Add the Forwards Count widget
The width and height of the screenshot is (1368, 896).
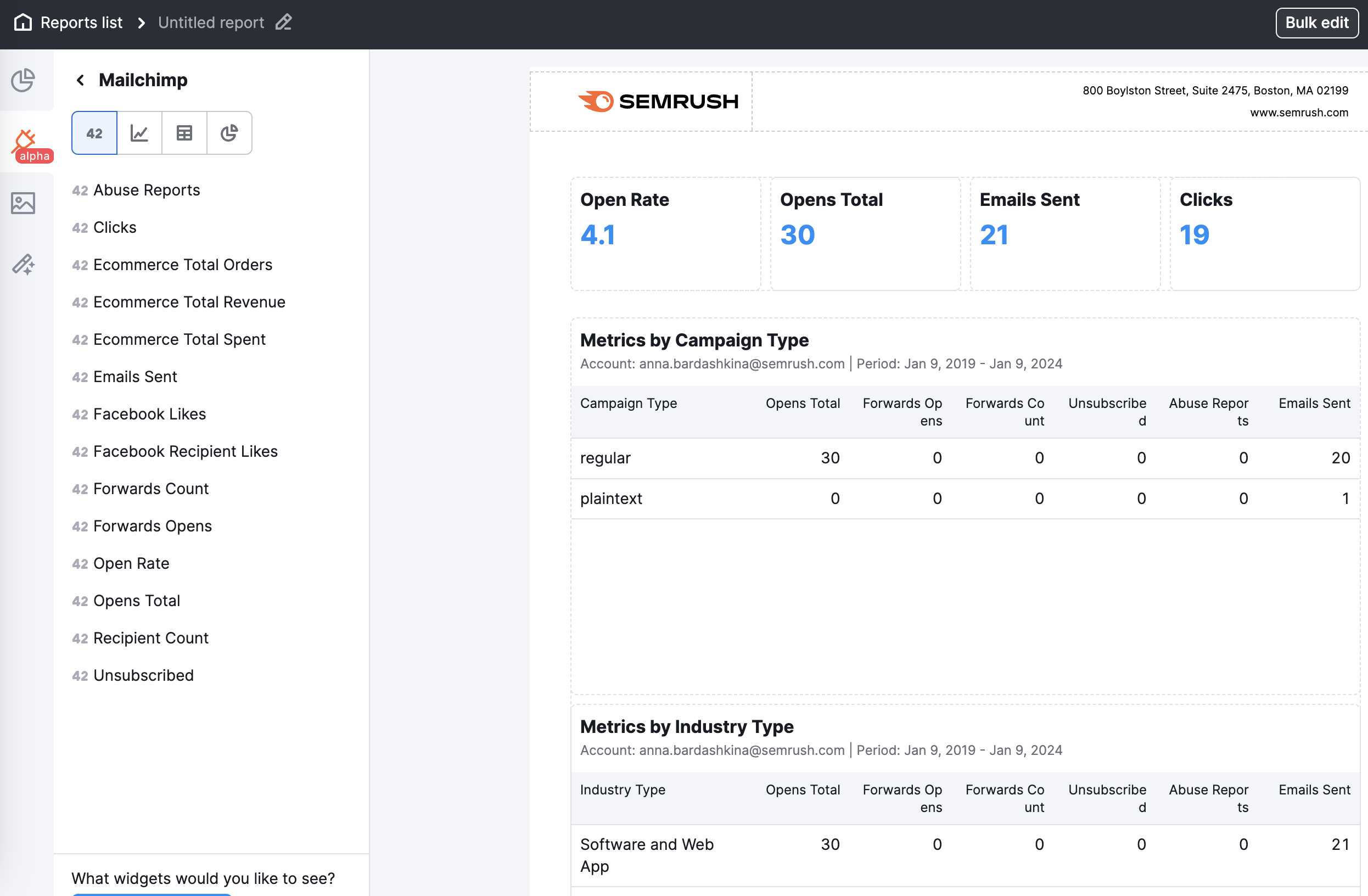tap(141, 489)
